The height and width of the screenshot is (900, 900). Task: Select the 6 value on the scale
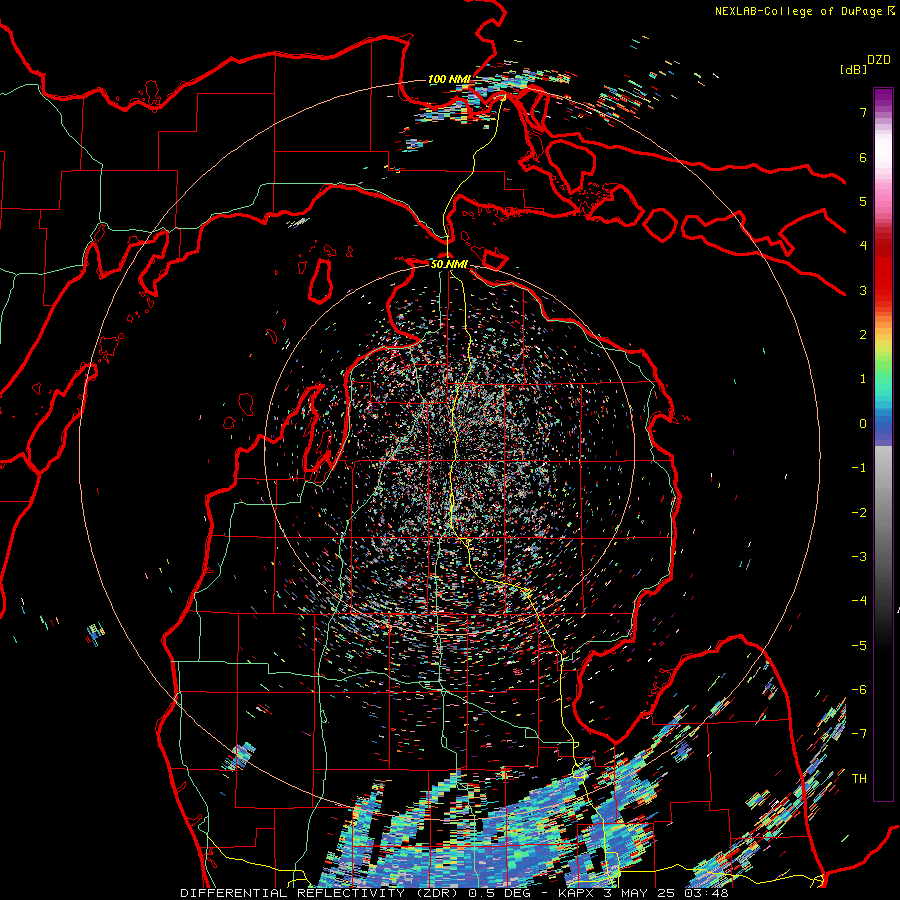[863, 157]
